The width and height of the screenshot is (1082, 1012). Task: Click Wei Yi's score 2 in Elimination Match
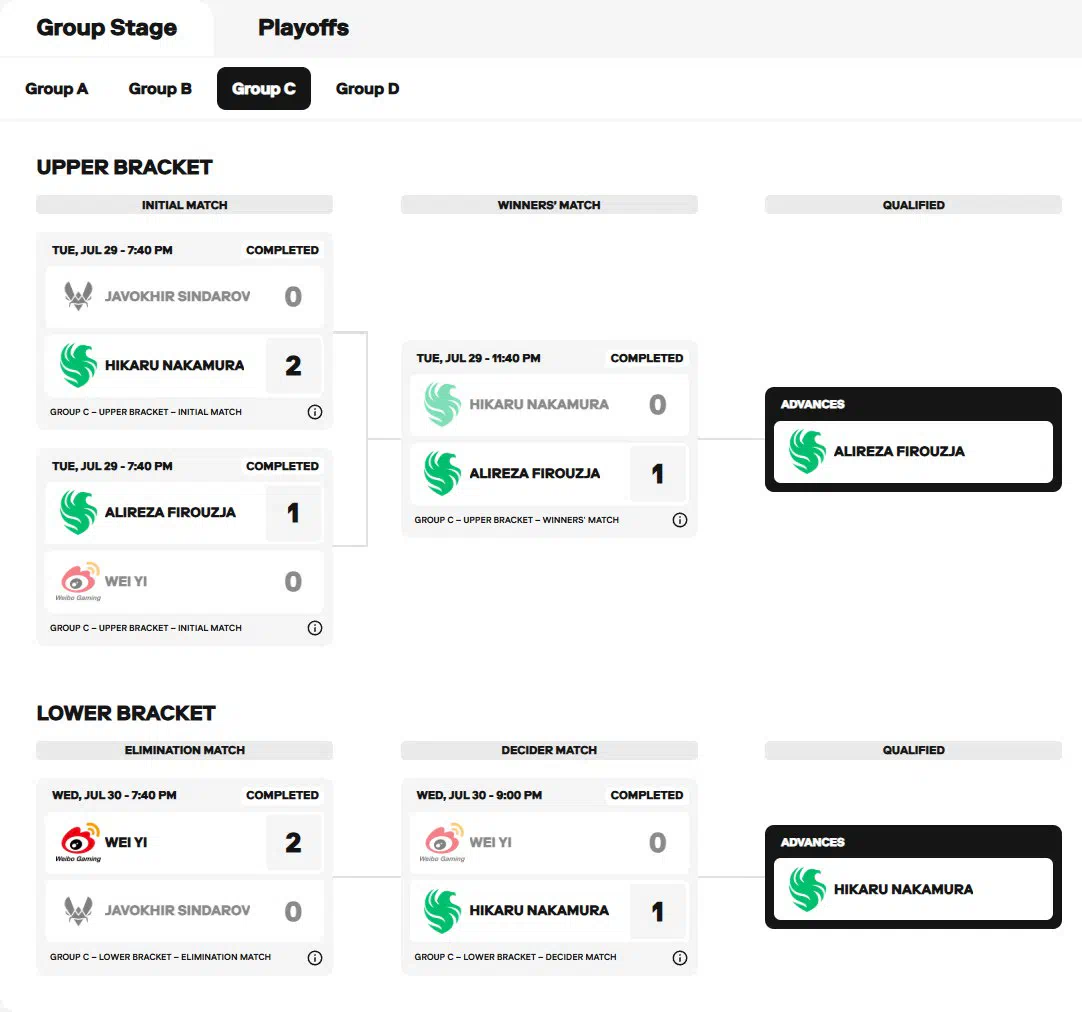293,842
